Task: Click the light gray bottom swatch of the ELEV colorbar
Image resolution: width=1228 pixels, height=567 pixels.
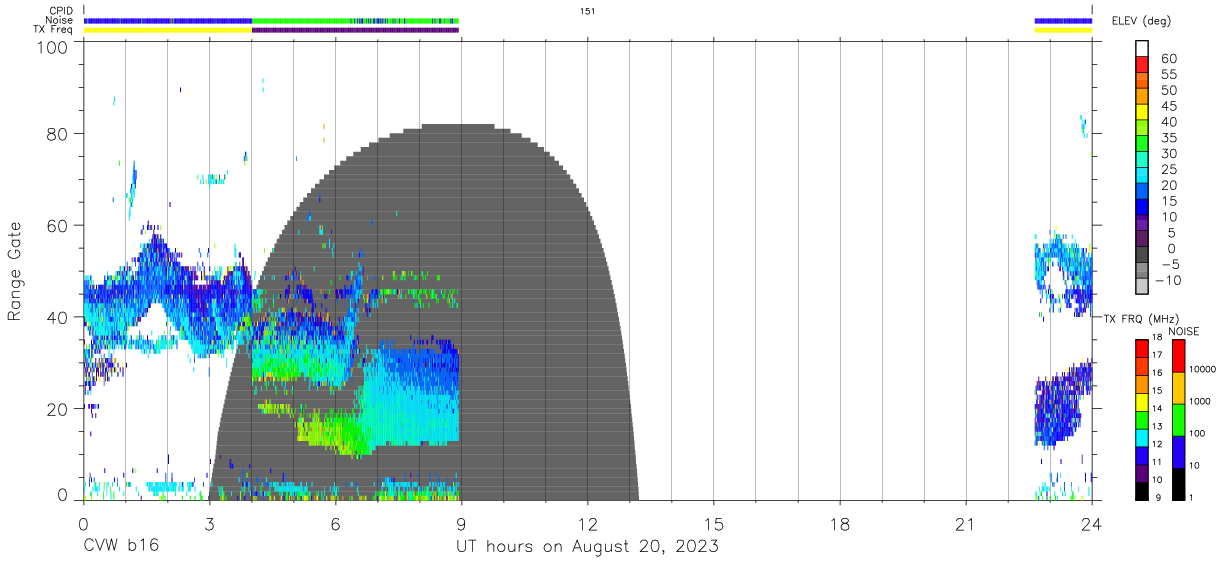Action: click(x=1143, y=287)
